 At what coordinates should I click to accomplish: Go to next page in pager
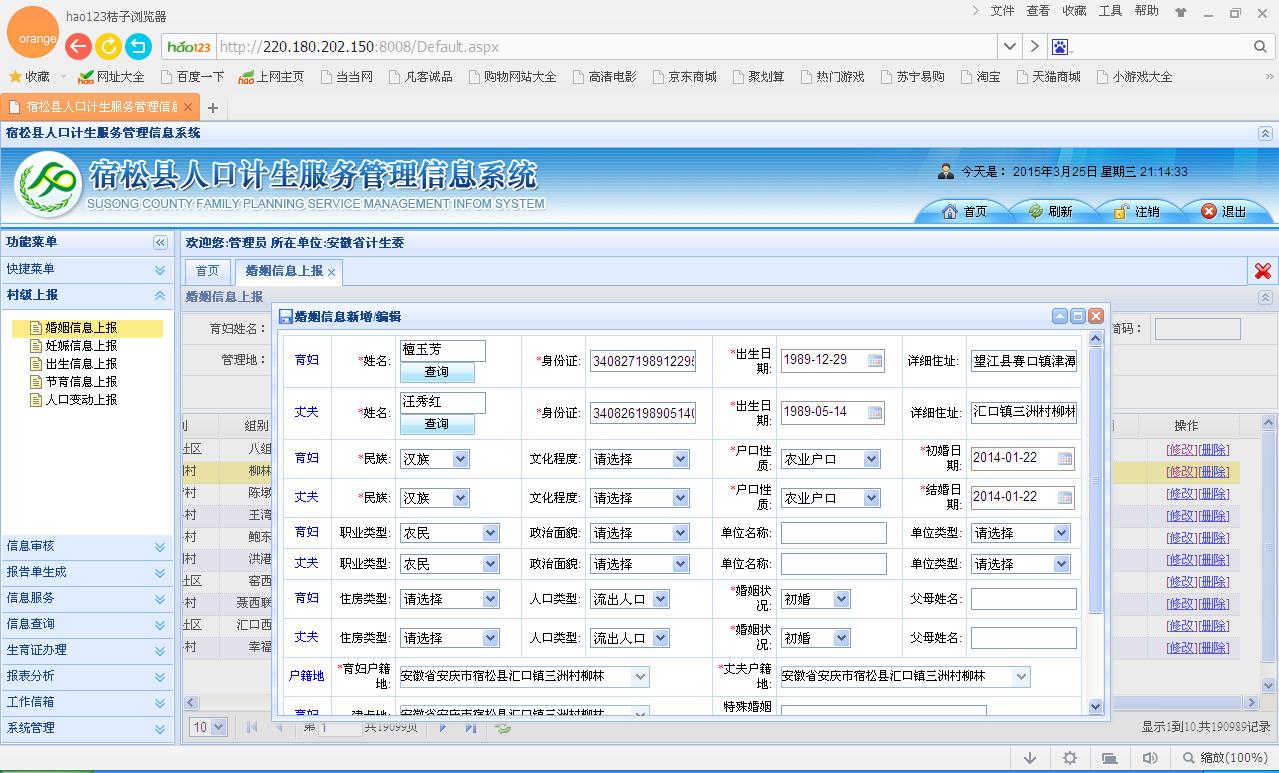(443, 727)
